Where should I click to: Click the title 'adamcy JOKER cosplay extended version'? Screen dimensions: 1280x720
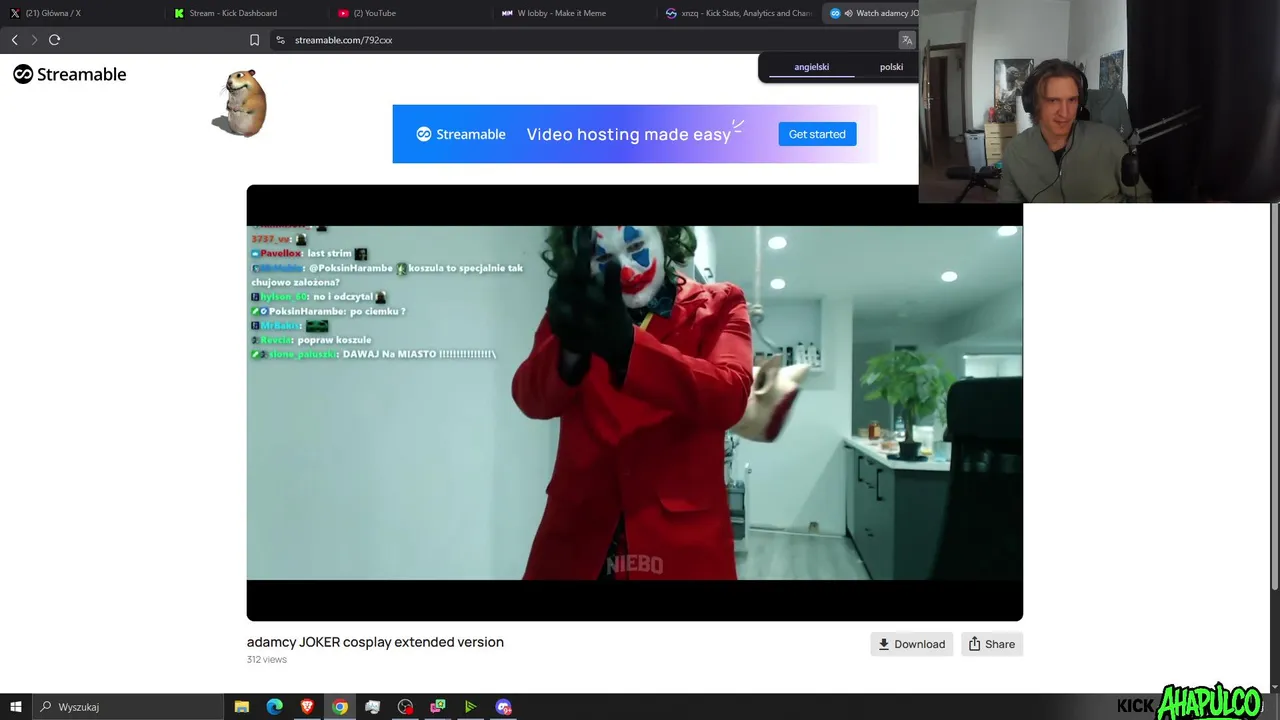point(375,642)
